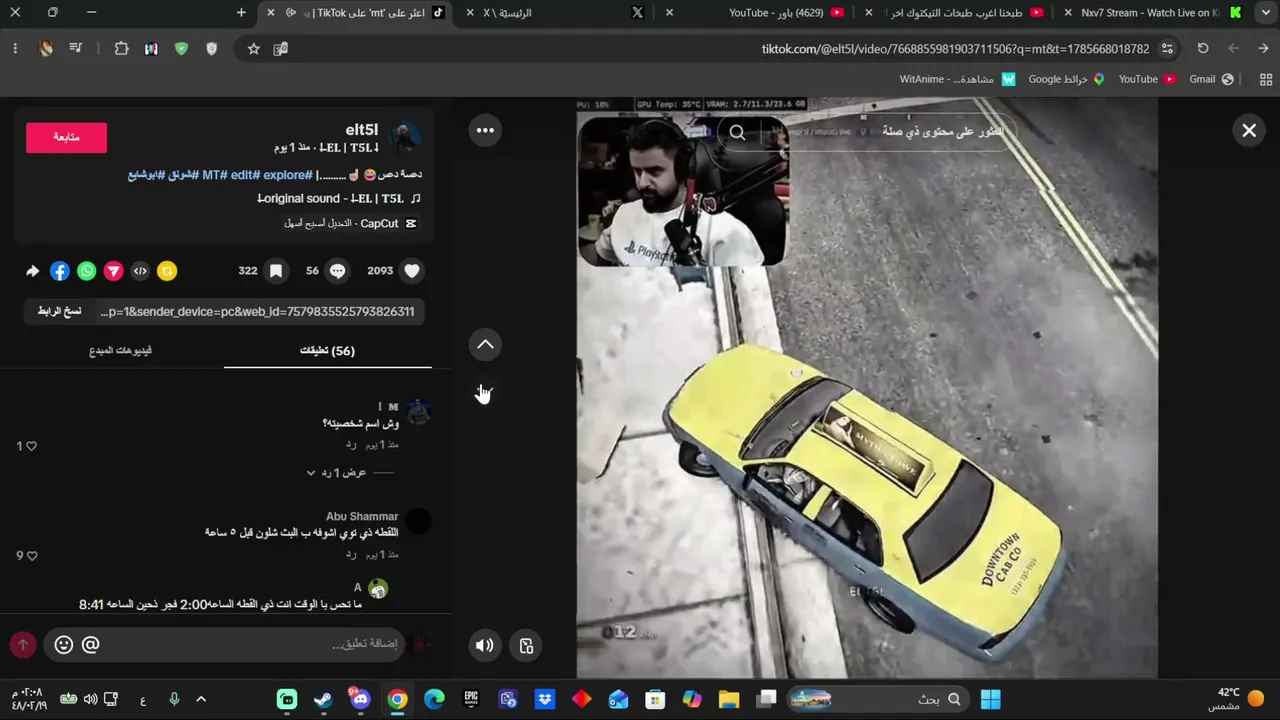Click the Windows taskbar search box
Image resolution: width=1280 pixels, height=720 pixels.
(x=877, y=699)
